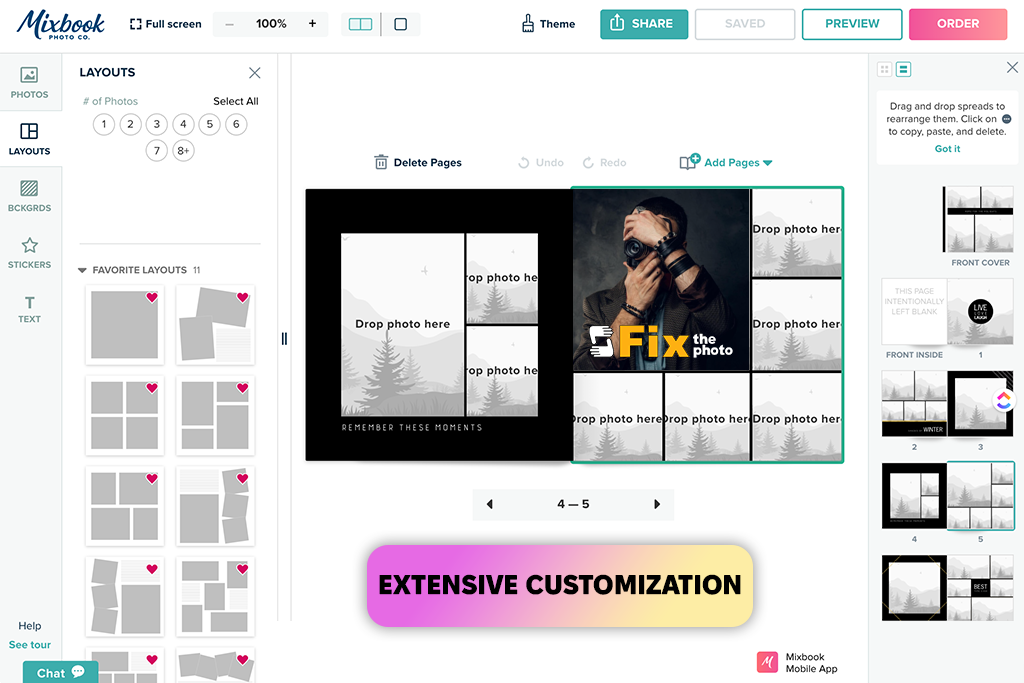Filter layouts by 4 photos
Image resolution: width=1024 pixels, height=683 pixels.
tap(184, 124)
